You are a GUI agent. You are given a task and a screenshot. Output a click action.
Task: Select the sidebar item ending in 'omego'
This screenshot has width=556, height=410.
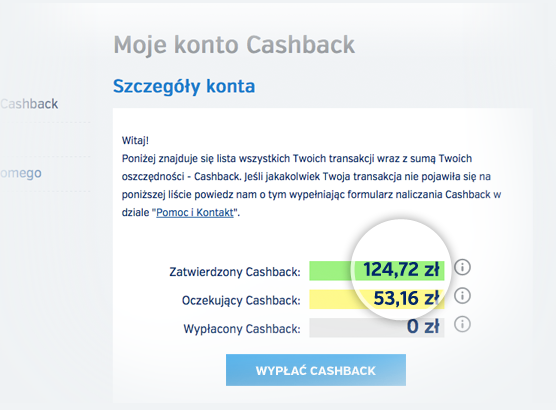click(21, 173)
